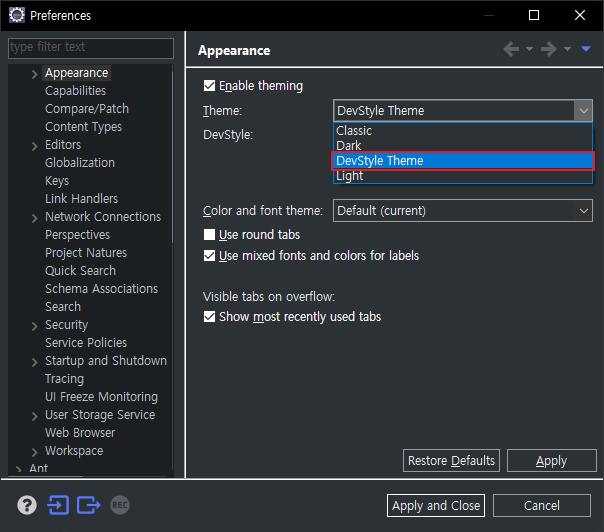Toggle the Enable theming checkbox

tap(209, 86)
